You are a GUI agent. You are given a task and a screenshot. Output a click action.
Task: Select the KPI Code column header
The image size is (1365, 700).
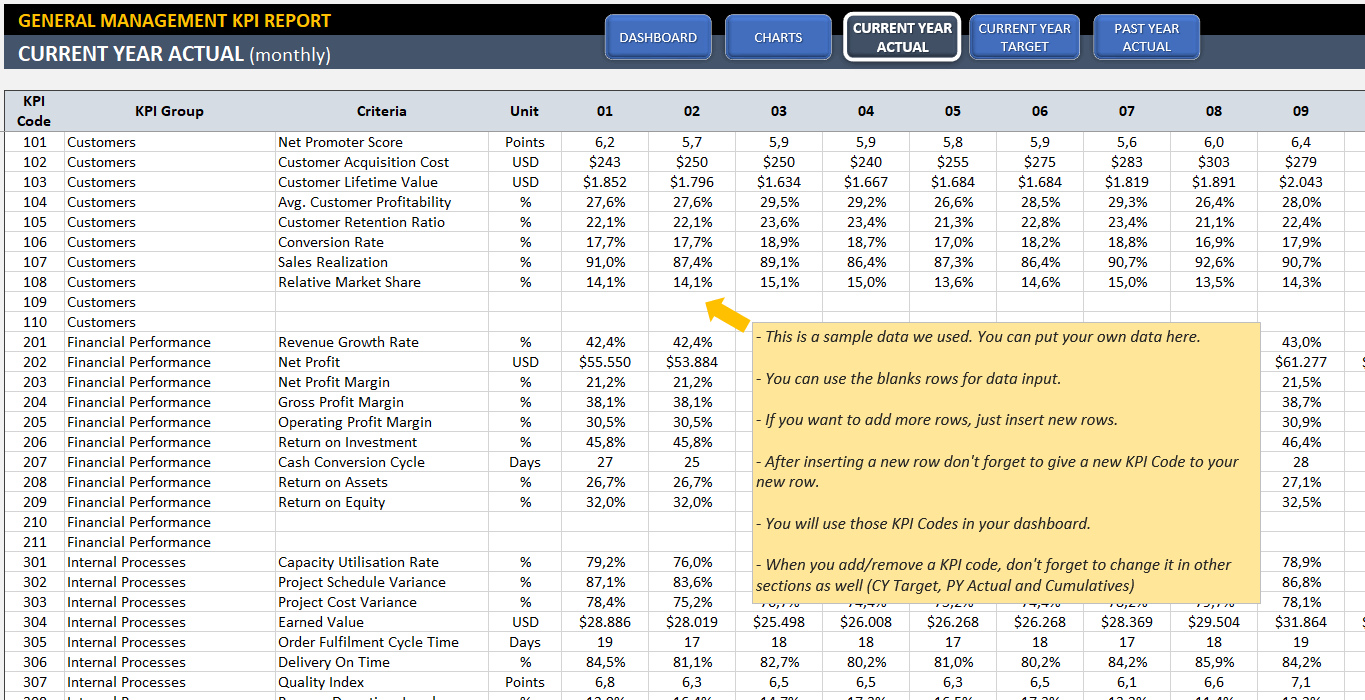(33, 110)
